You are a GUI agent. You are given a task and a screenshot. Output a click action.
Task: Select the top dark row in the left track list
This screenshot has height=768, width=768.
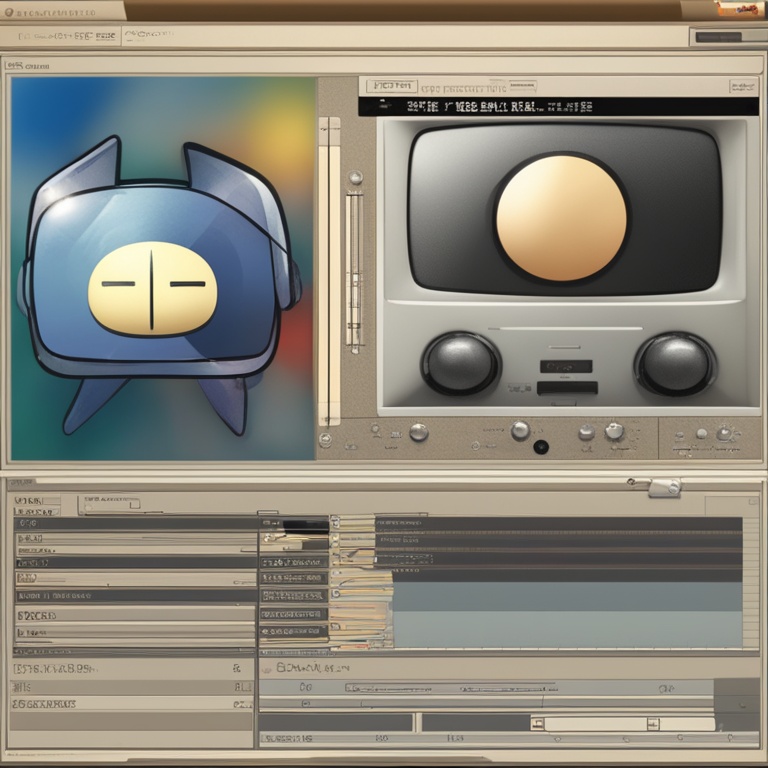(136, 523)
